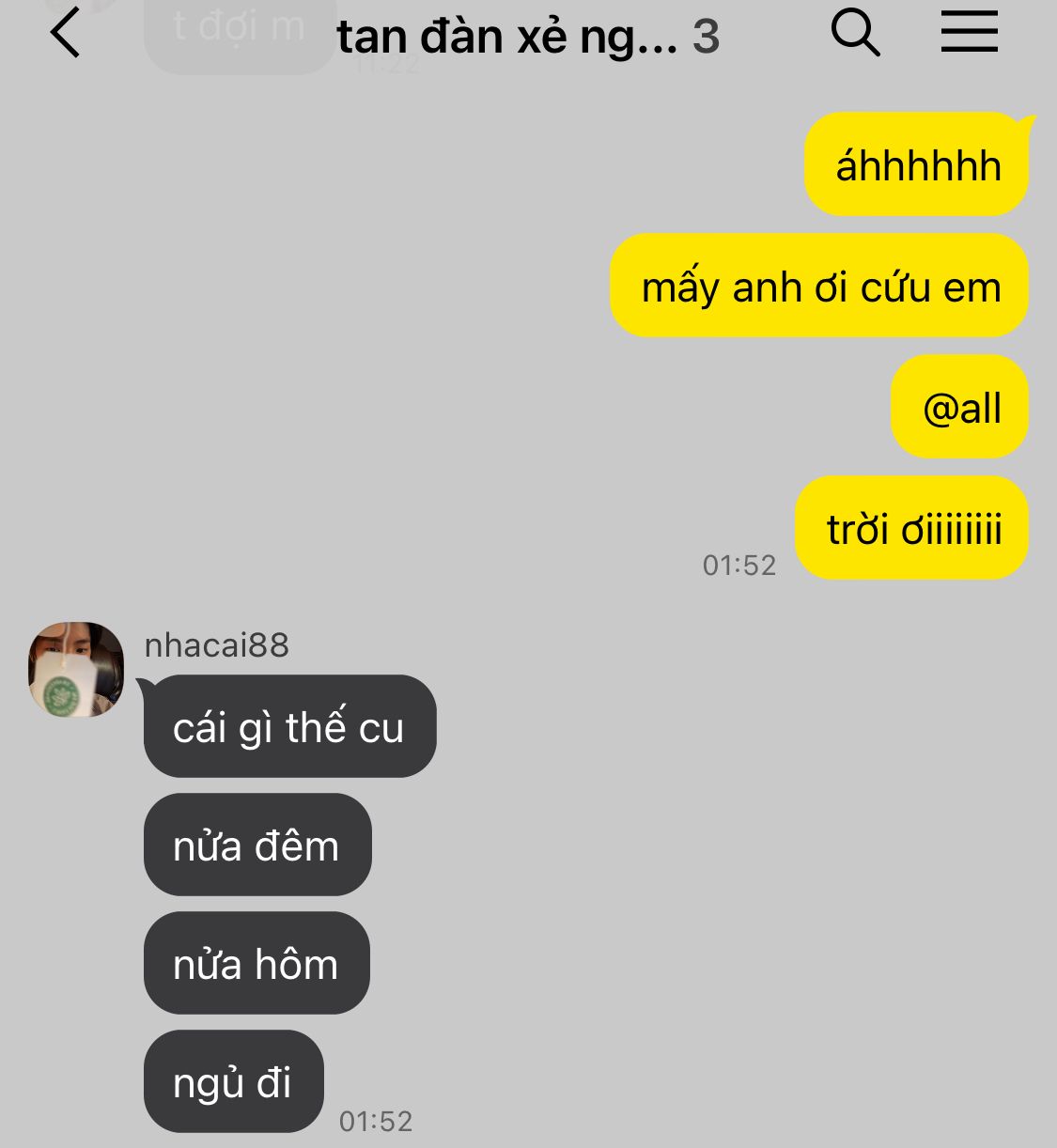Tap the '@all' mention bubble

pyautogui.click(x=960, y=407)
